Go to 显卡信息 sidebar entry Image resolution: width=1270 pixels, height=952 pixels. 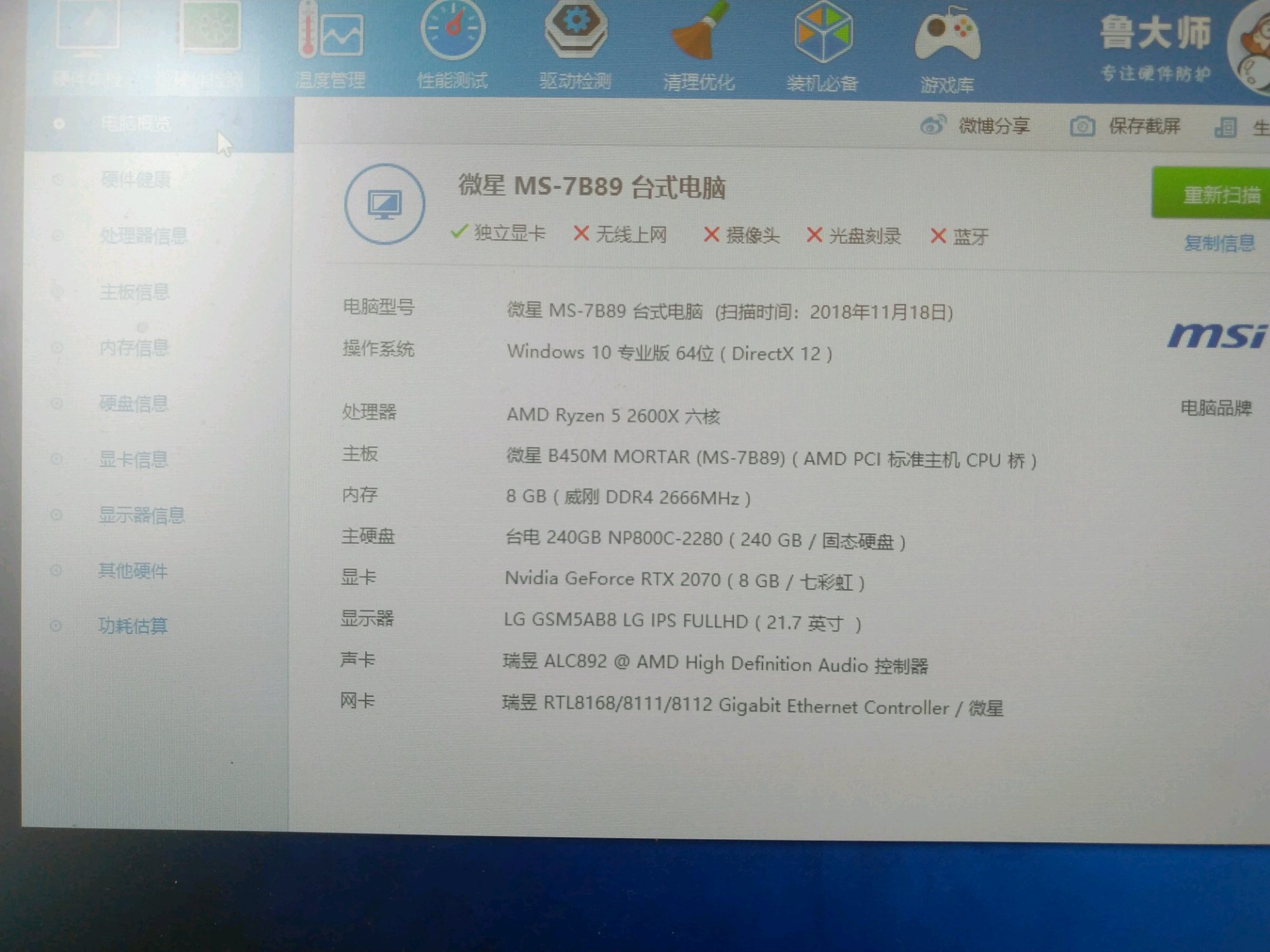pos(133,459)
